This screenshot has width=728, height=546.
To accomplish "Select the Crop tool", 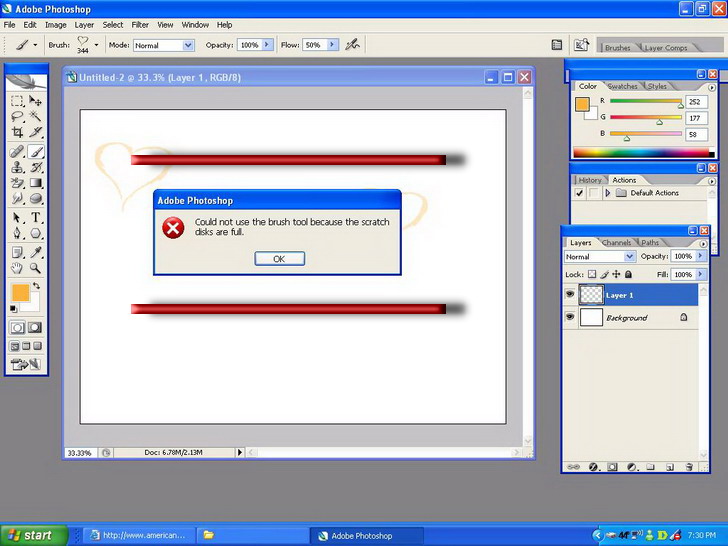I will (x=18, y=132).
